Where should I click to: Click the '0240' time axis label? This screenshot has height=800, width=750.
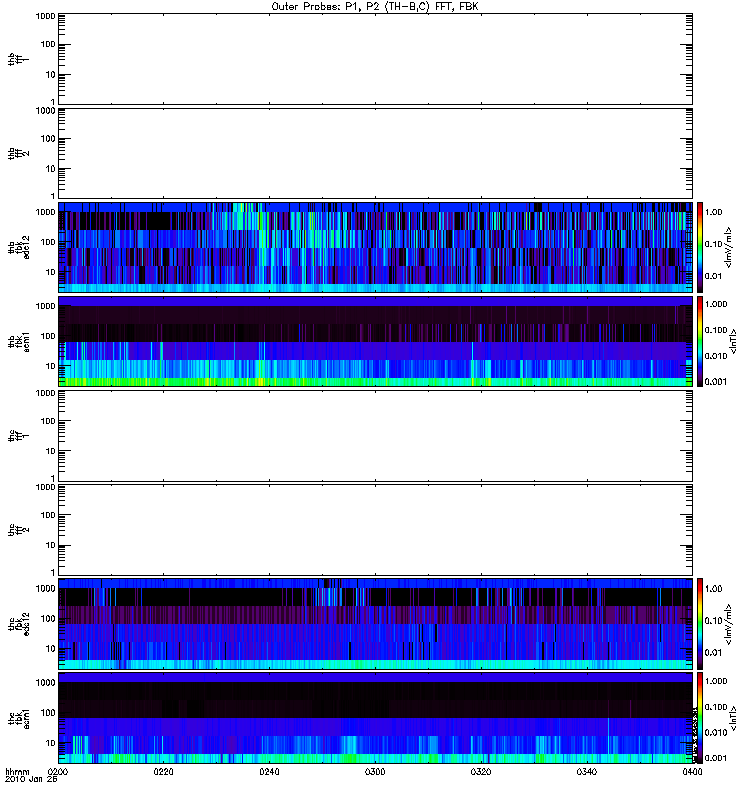pyautogui.click(x=269, y=772)
